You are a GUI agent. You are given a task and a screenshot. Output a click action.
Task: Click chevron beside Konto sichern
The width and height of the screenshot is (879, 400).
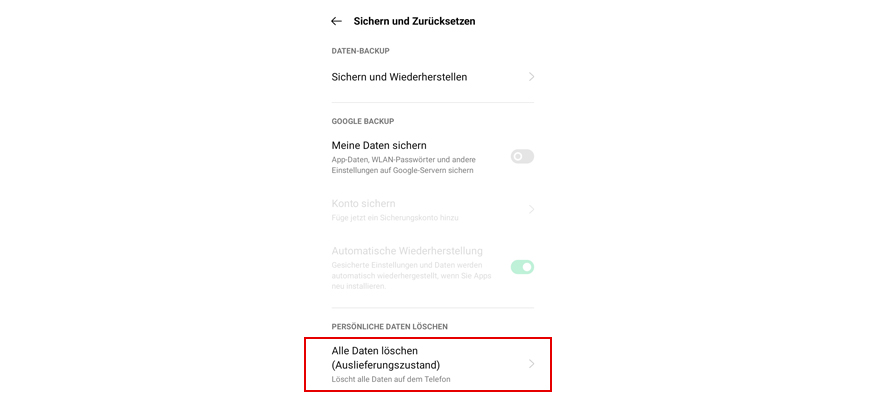[x=531, y=210]
